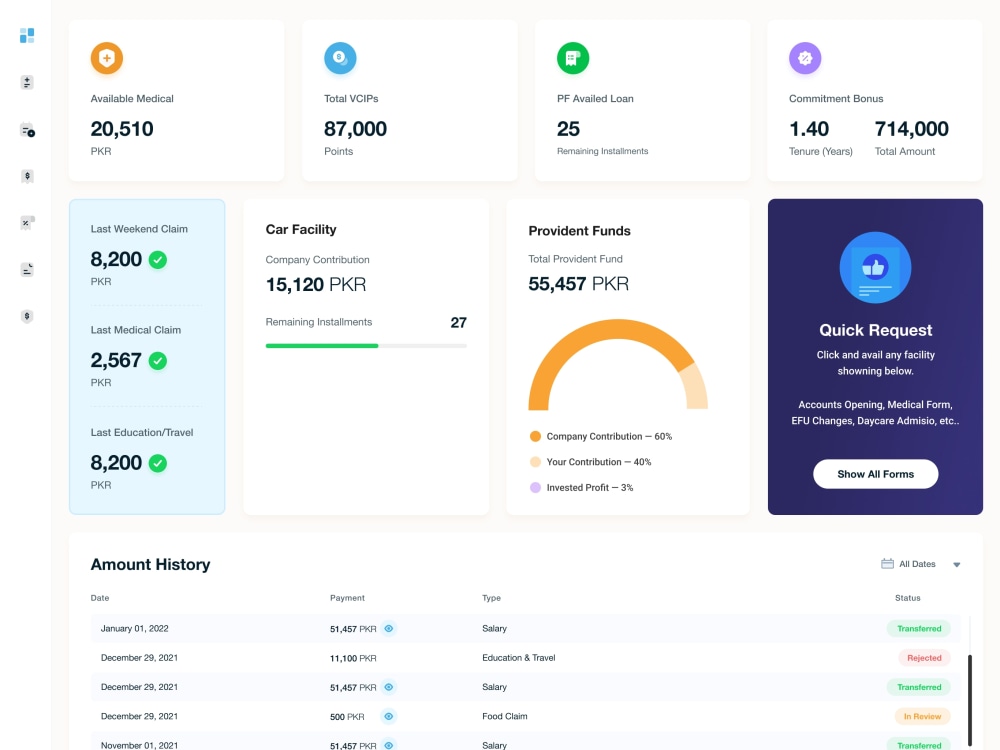Click the Amount History heading
The height and width of the screenshot is (750, 1000).
pyautogui.click(x=151, y=564)
